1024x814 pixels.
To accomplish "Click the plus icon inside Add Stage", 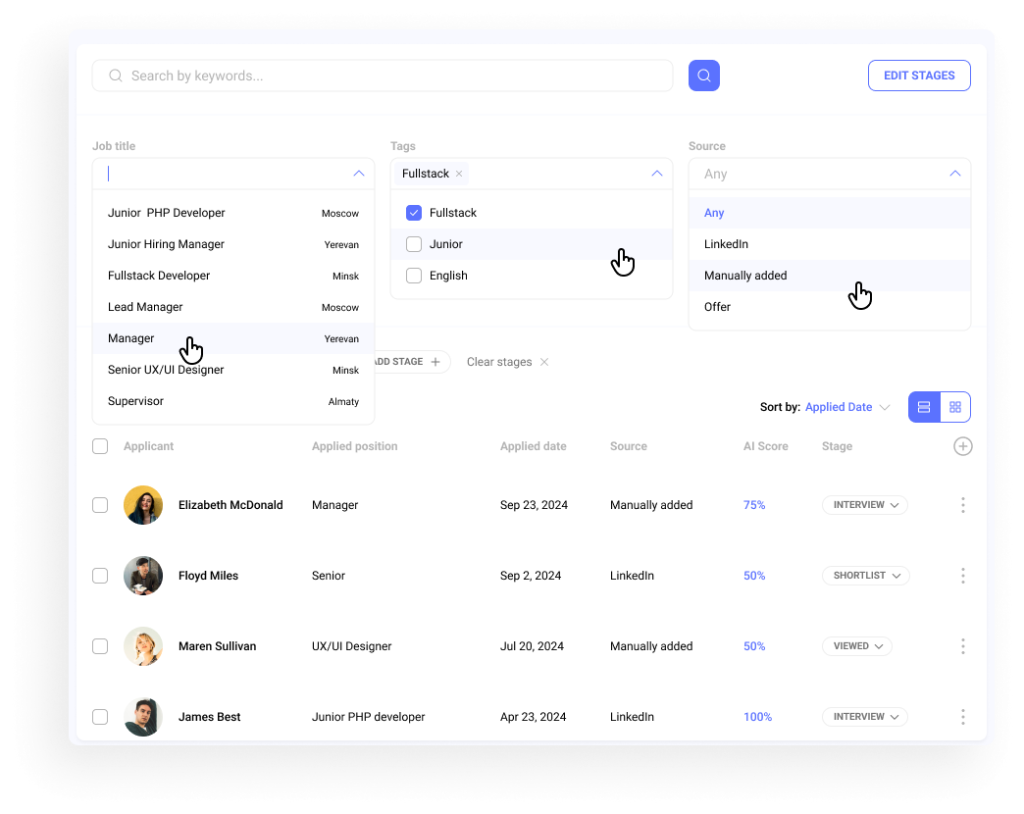I will click(x=437, y=362).
